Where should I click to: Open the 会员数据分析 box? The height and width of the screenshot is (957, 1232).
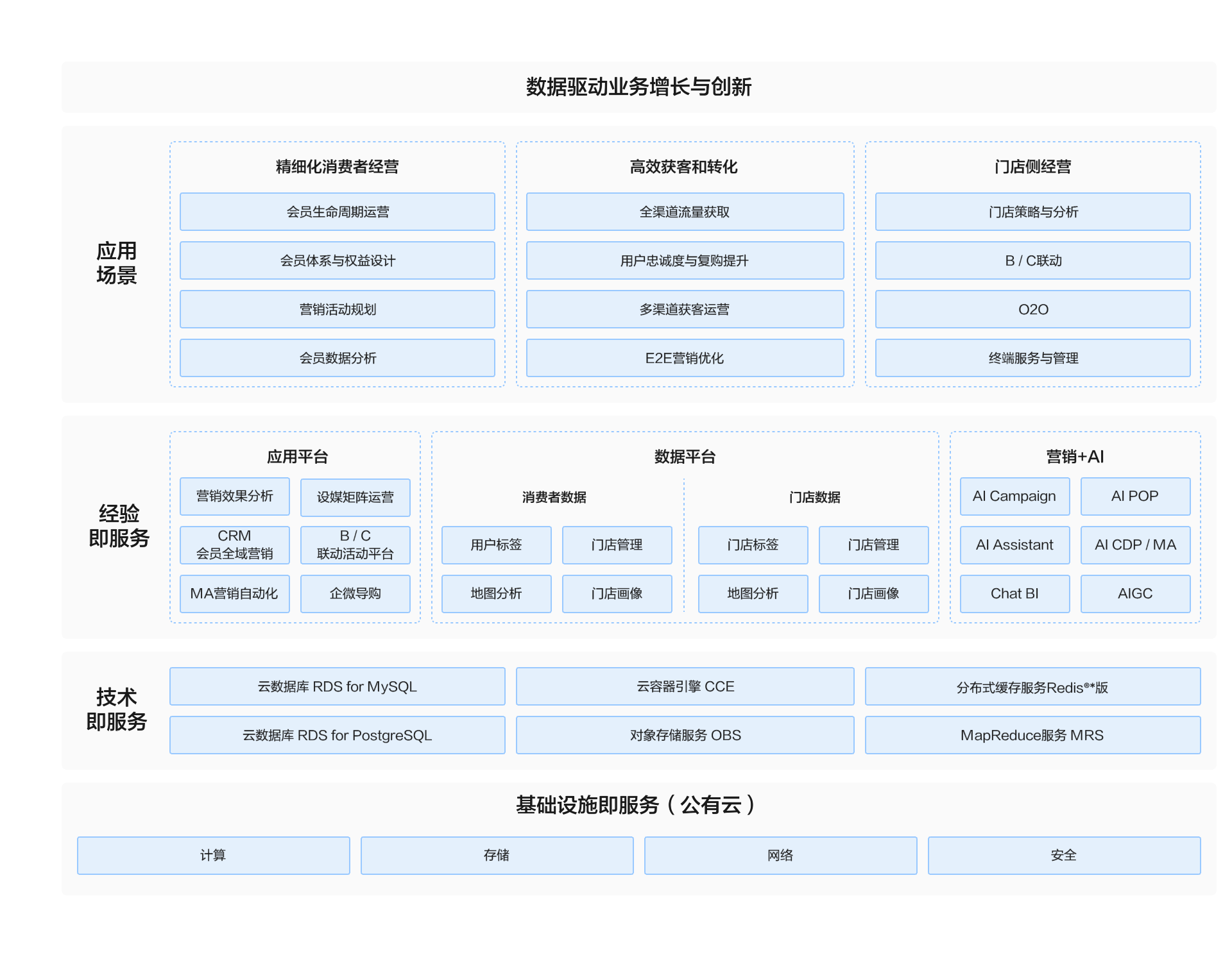coord(338,358)
